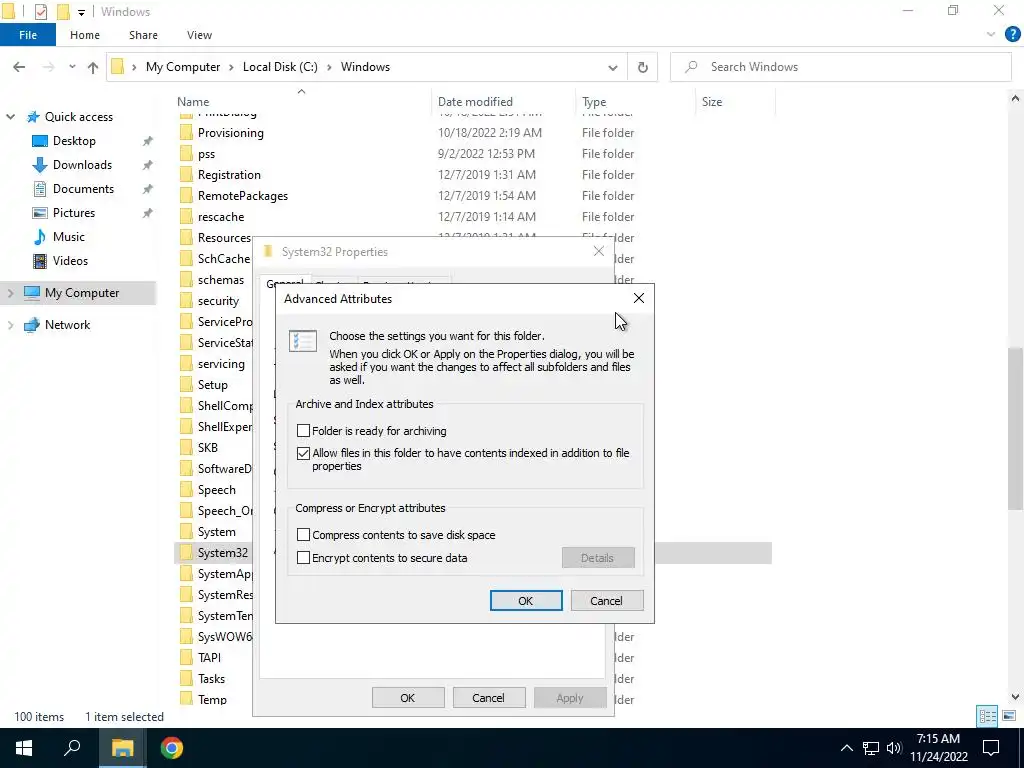The image size is (1024, 768).
Task: Uncheck allow files contents indexed checkbox
Action: click(x=303, y=453)
